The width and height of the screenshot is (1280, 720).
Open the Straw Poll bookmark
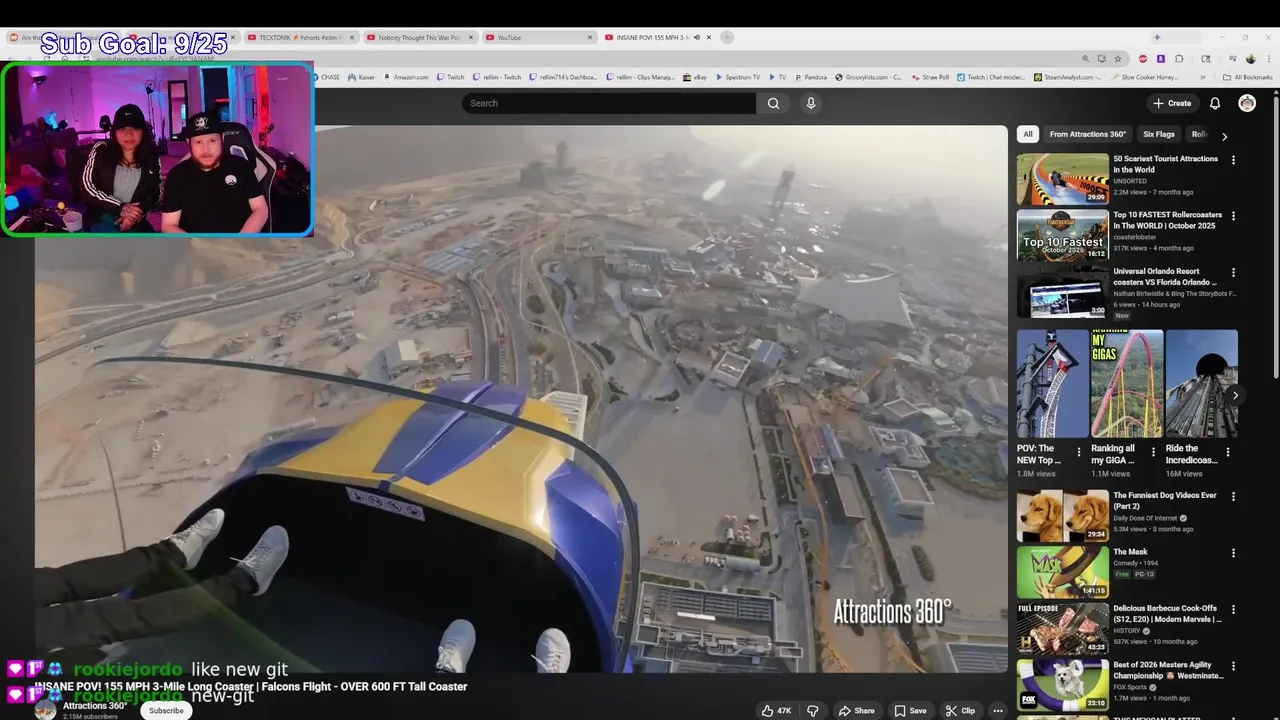pyautogui.click(x=930, y=77)
